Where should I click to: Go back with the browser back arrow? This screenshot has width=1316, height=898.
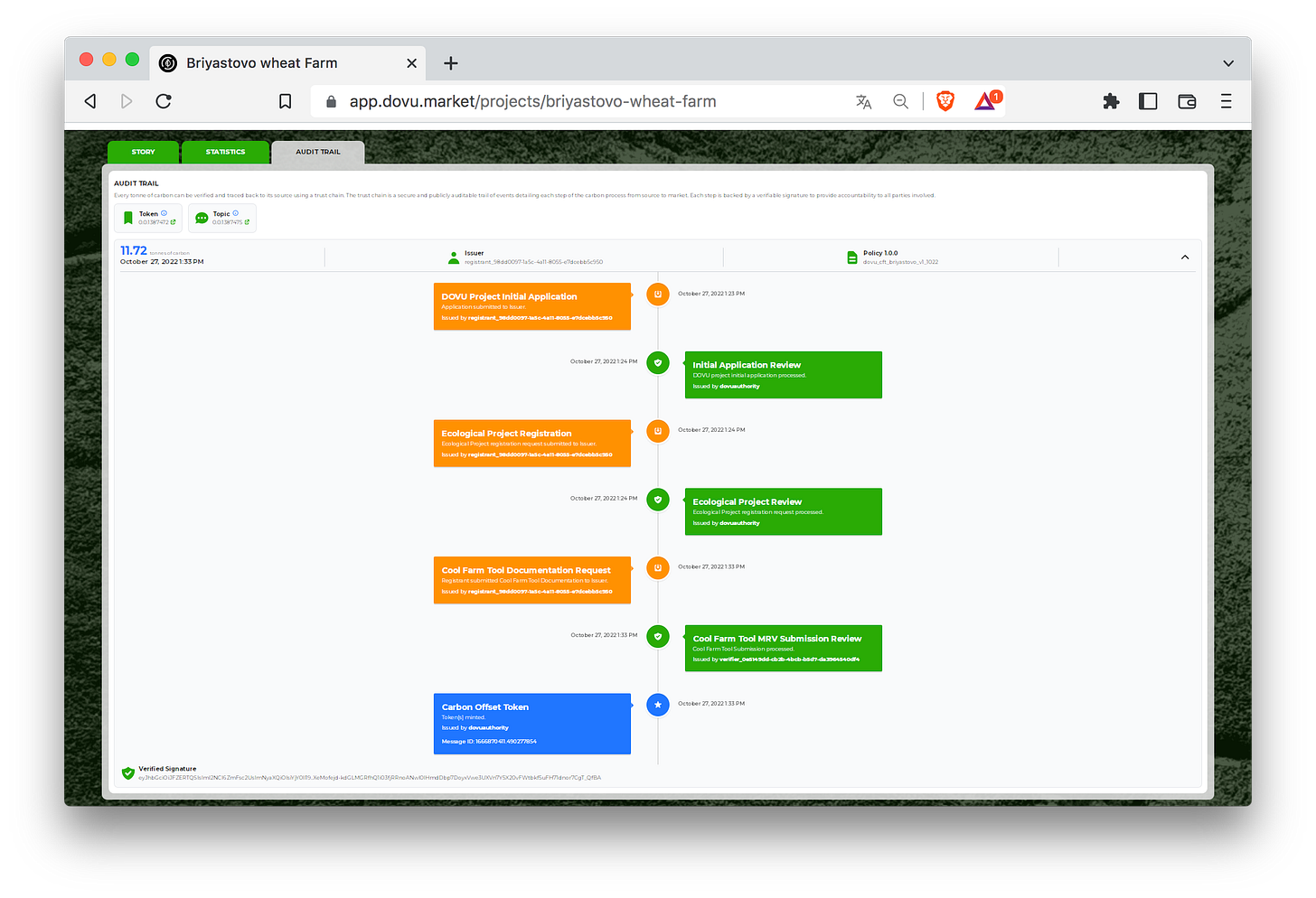point(90,101)
